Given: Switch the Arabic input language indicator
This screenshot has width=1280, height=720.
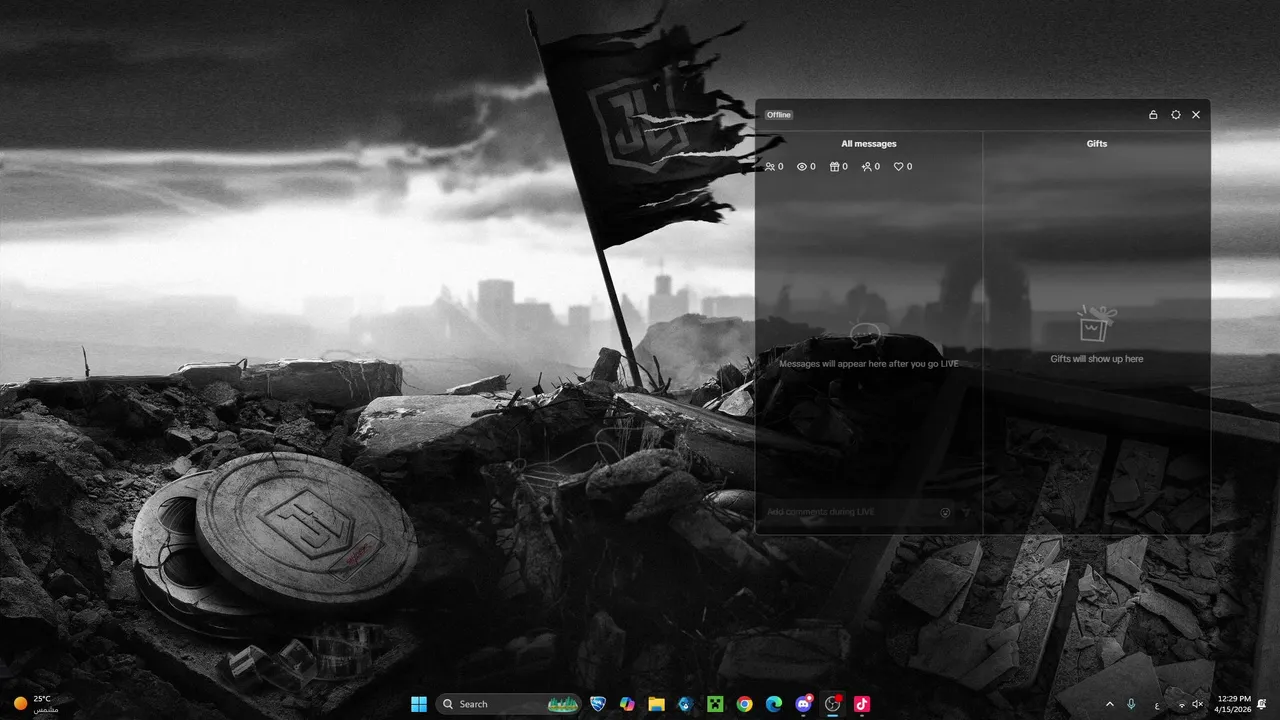Looking at the screenshot, I should tap(1157, 705).
